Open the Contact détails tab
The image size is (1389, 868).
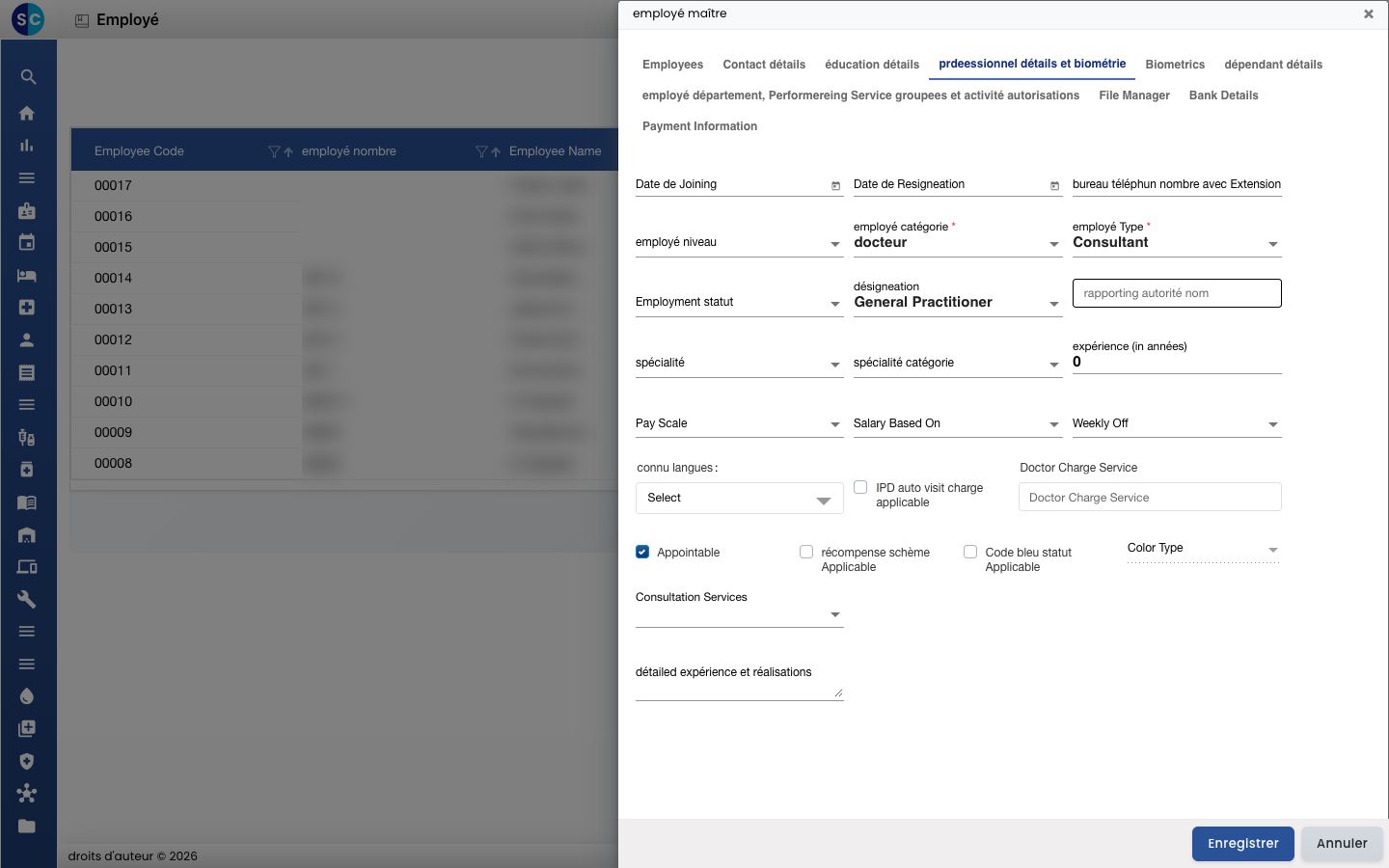(x=764, y=65)
